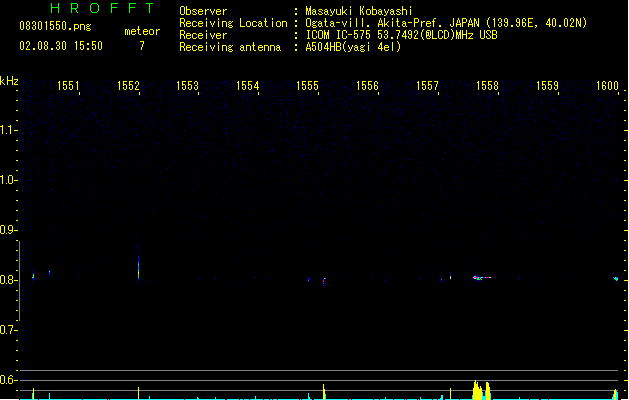629x400 pixels.
Task: Click the meteor echo just after 1555
Action: (x=324, y=280)
